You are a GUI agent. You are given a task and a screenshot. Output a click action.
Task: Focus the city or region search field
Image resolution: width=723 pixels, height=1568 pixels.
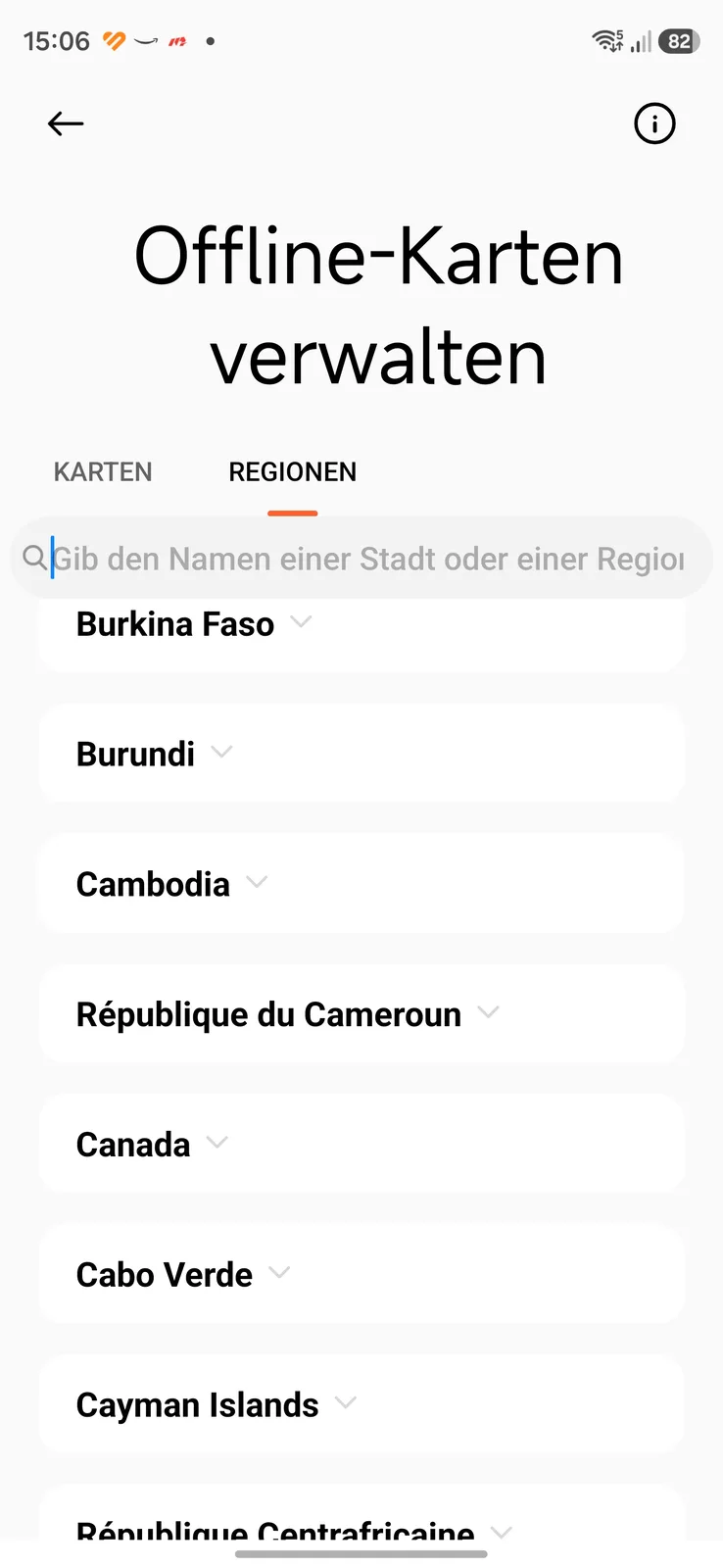pos(361,558)
